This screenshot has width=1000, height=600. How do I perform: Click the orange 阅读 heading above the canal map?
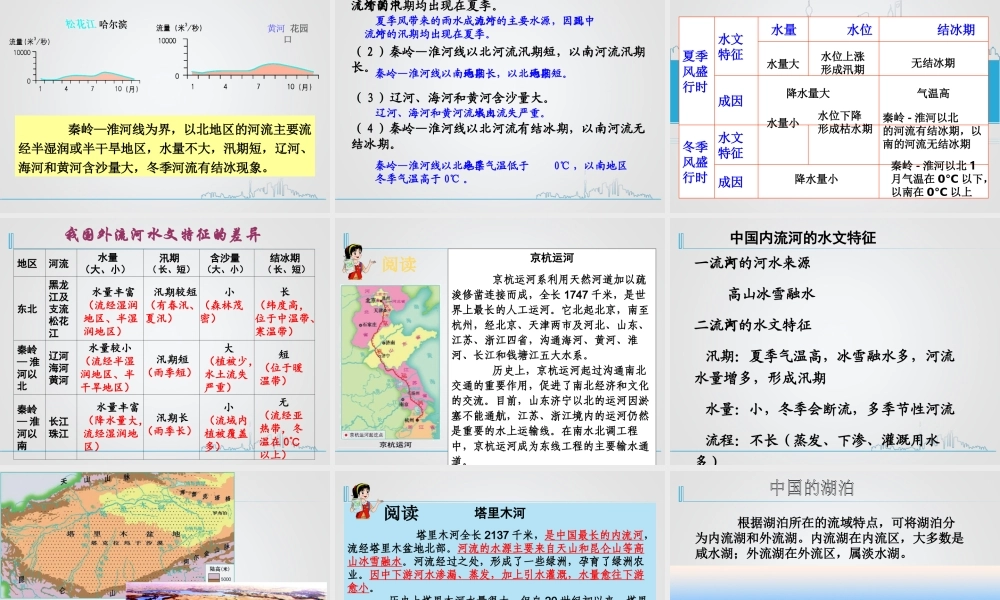coord(399,264)
